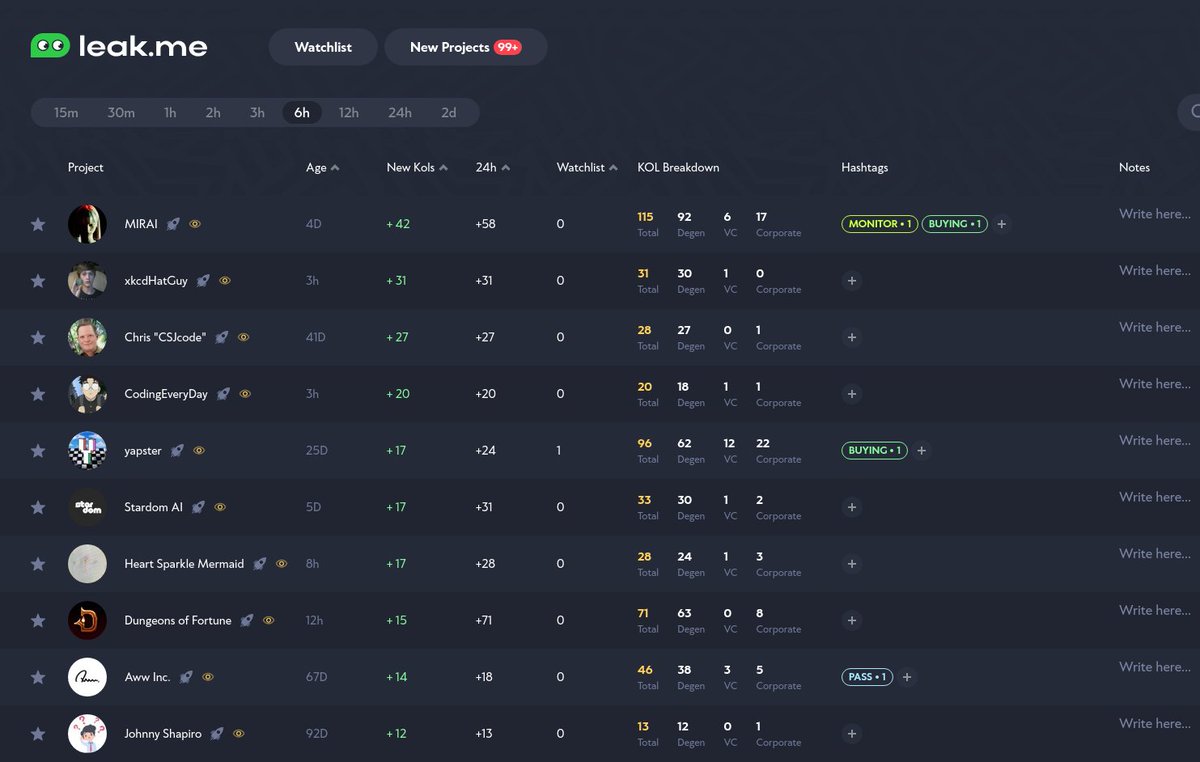
Task: Click the rocket icon next to Aww Inc.
Action: [x=186, y=677]
